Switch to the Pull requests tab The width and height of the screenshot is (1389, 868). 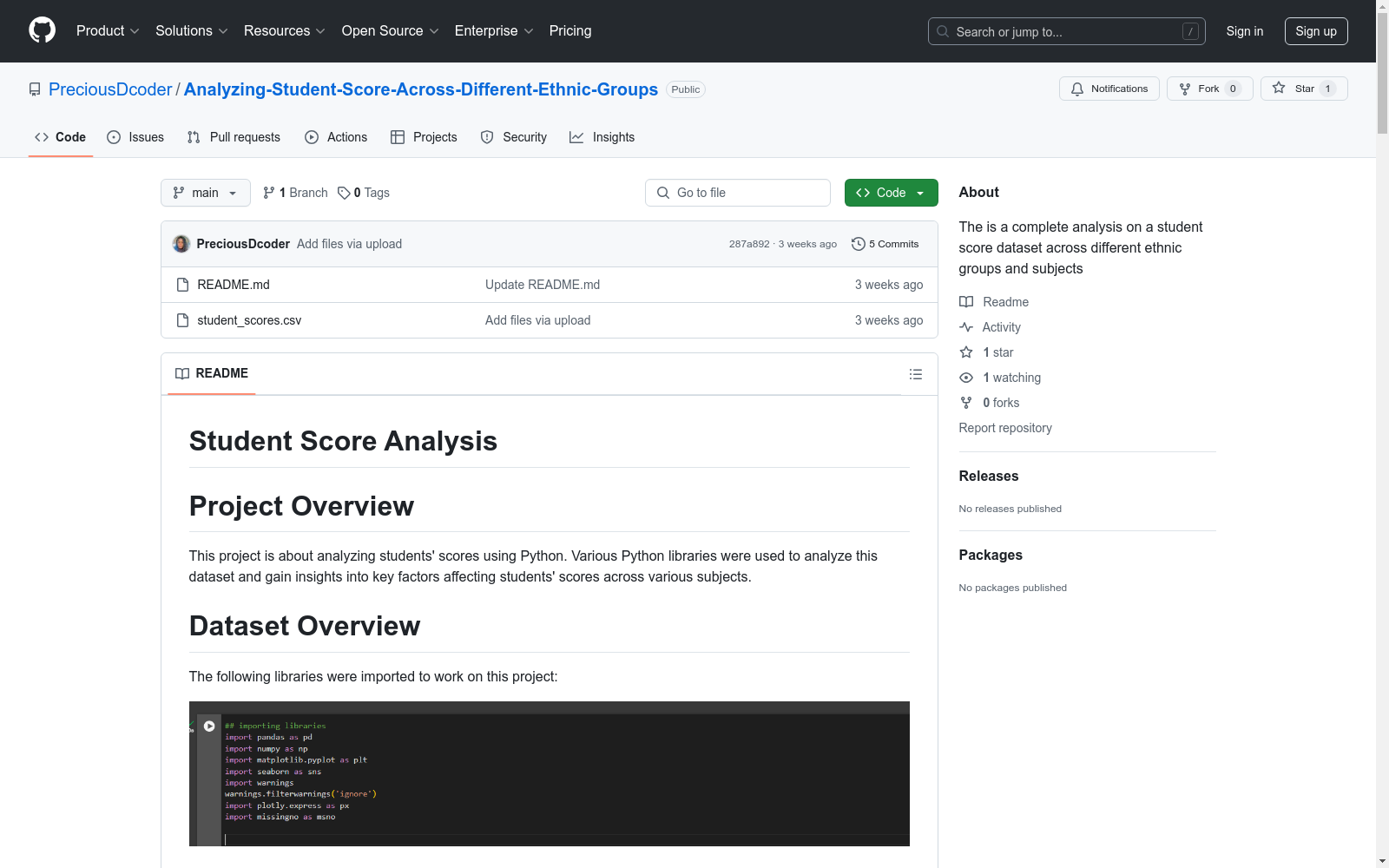pos(234,137)
